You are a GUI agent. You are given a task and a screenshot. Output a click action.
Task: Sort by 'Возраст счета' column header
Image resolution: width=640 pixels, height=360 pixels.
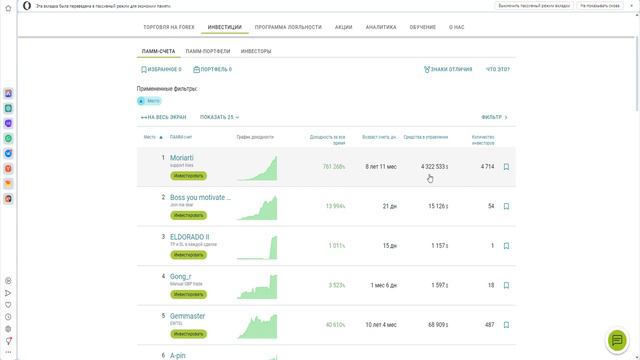[379, 137]
